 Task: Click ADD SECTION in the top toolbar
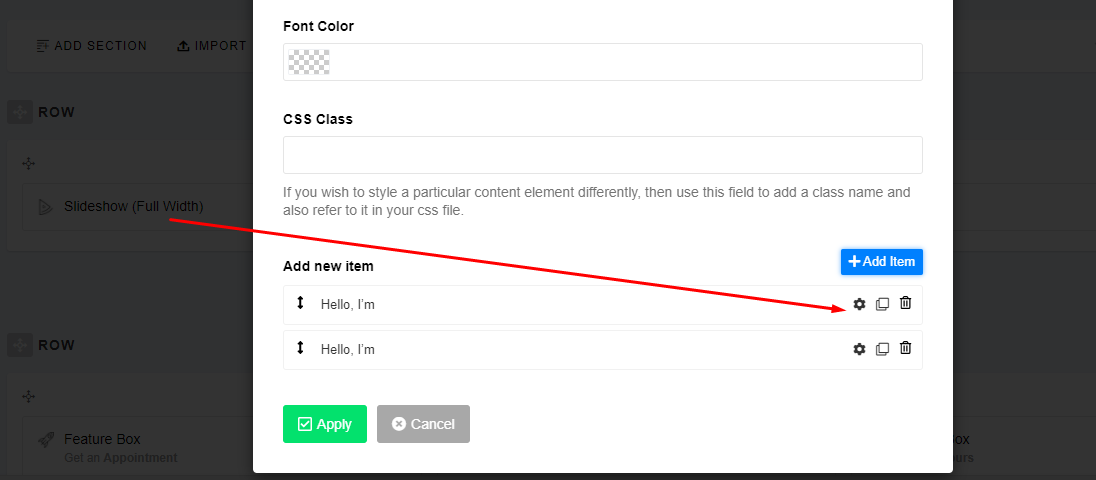click(x=91, y=46)
